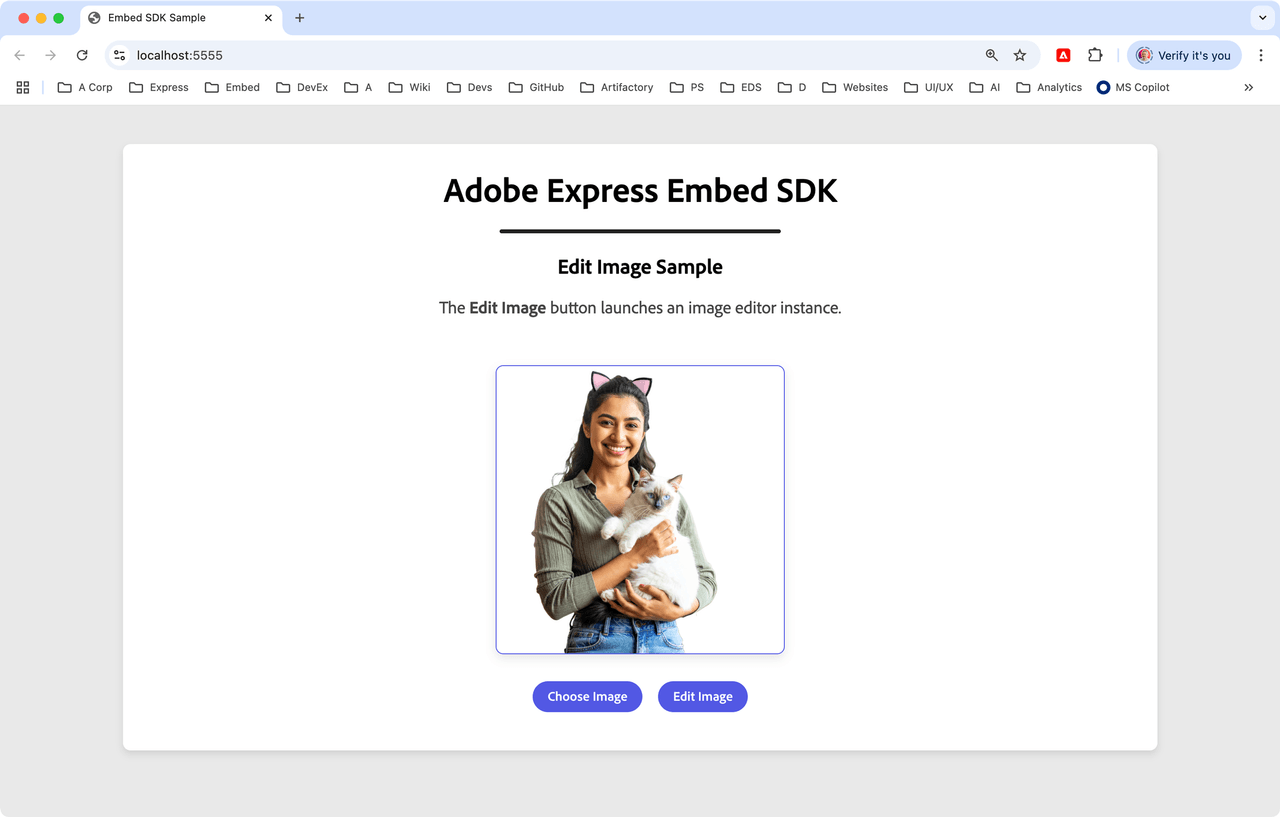Viewport: 1280px width, 817px height.
Task: View site information icon beside URL
Action: (x=120, y=56)
